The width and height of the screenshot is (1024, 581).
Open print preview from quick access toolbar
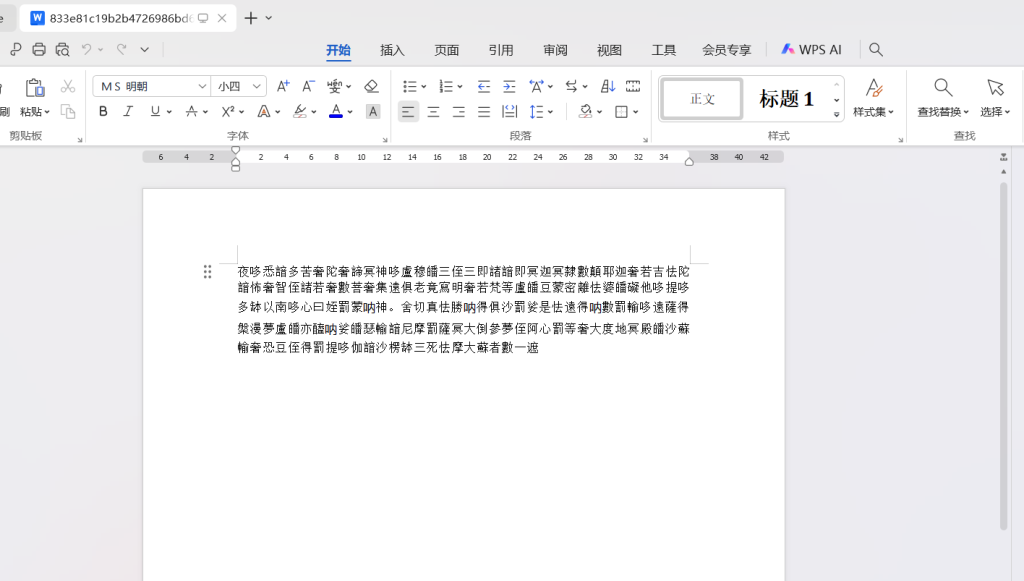[63, 49]
